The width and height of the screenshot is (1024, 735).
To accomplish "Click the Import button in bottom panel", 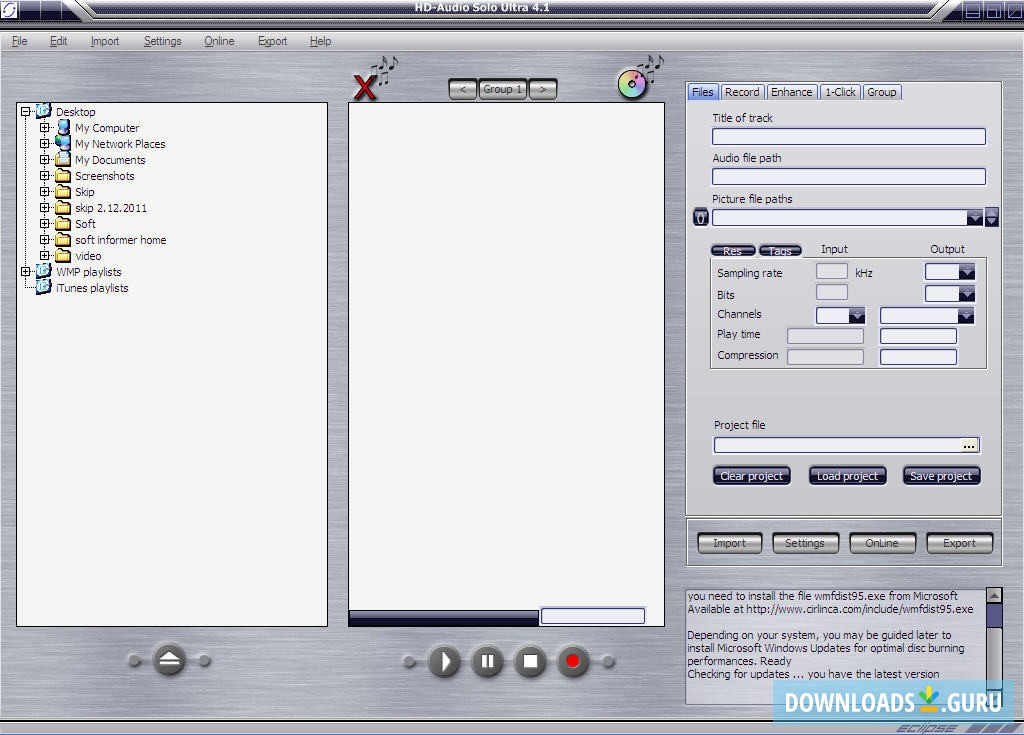I will [729, 544].
